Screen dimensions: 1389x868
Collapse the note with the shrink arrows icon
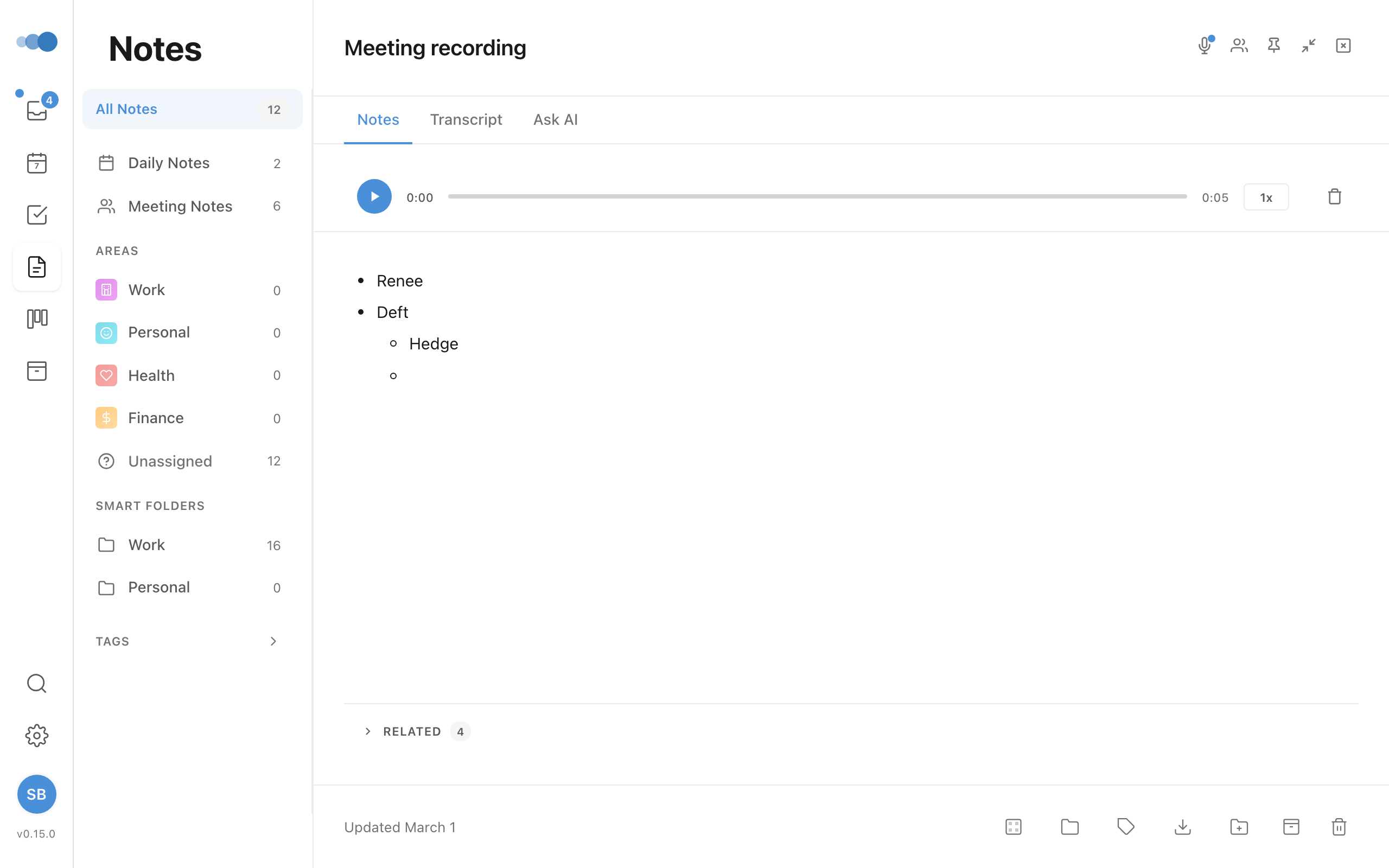pos(1309,46)
